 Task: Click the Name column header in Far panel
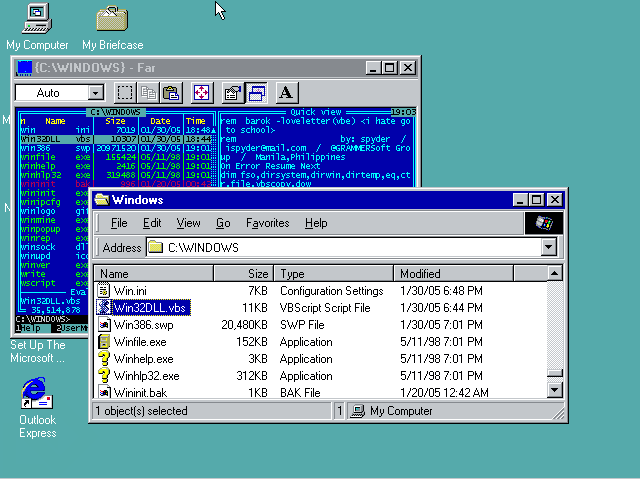(x=55, y=121)
